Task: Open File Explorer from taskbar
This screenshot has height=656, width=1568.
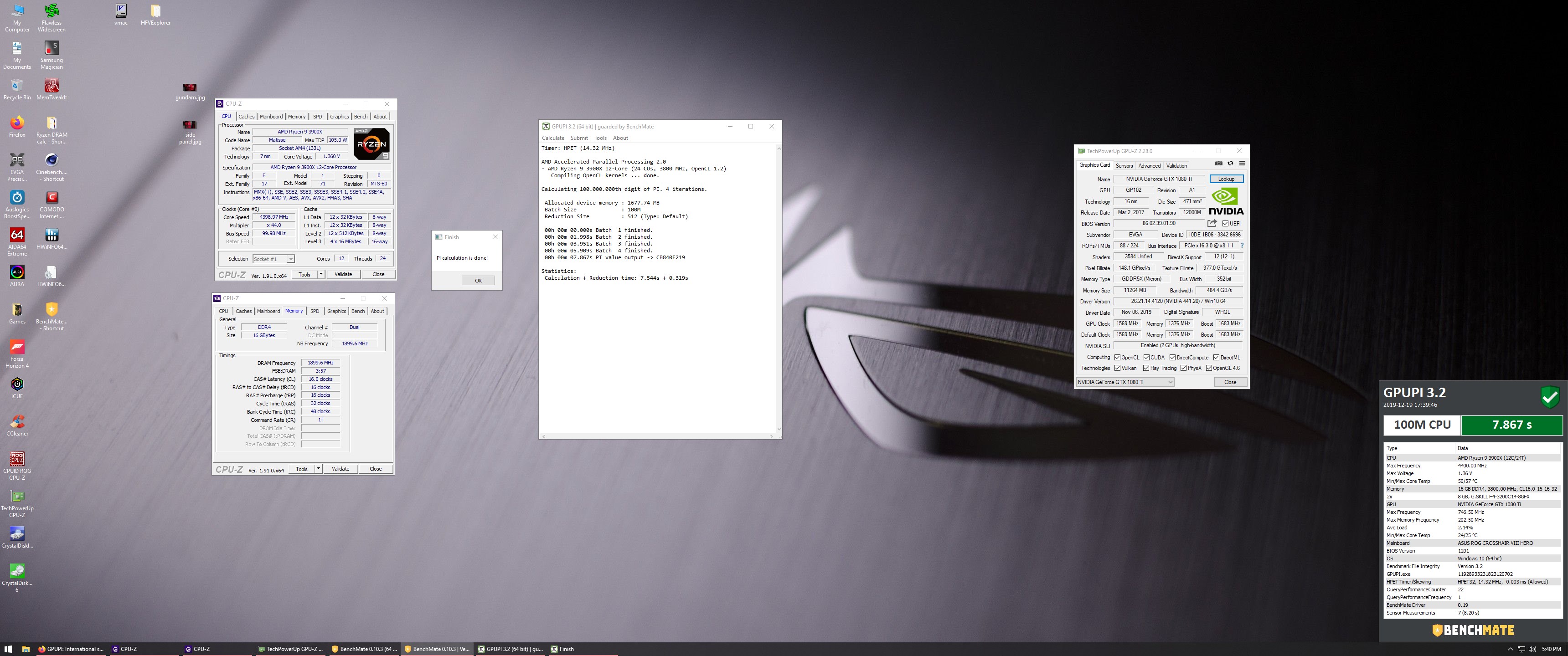Action: [x=26, y=649]
